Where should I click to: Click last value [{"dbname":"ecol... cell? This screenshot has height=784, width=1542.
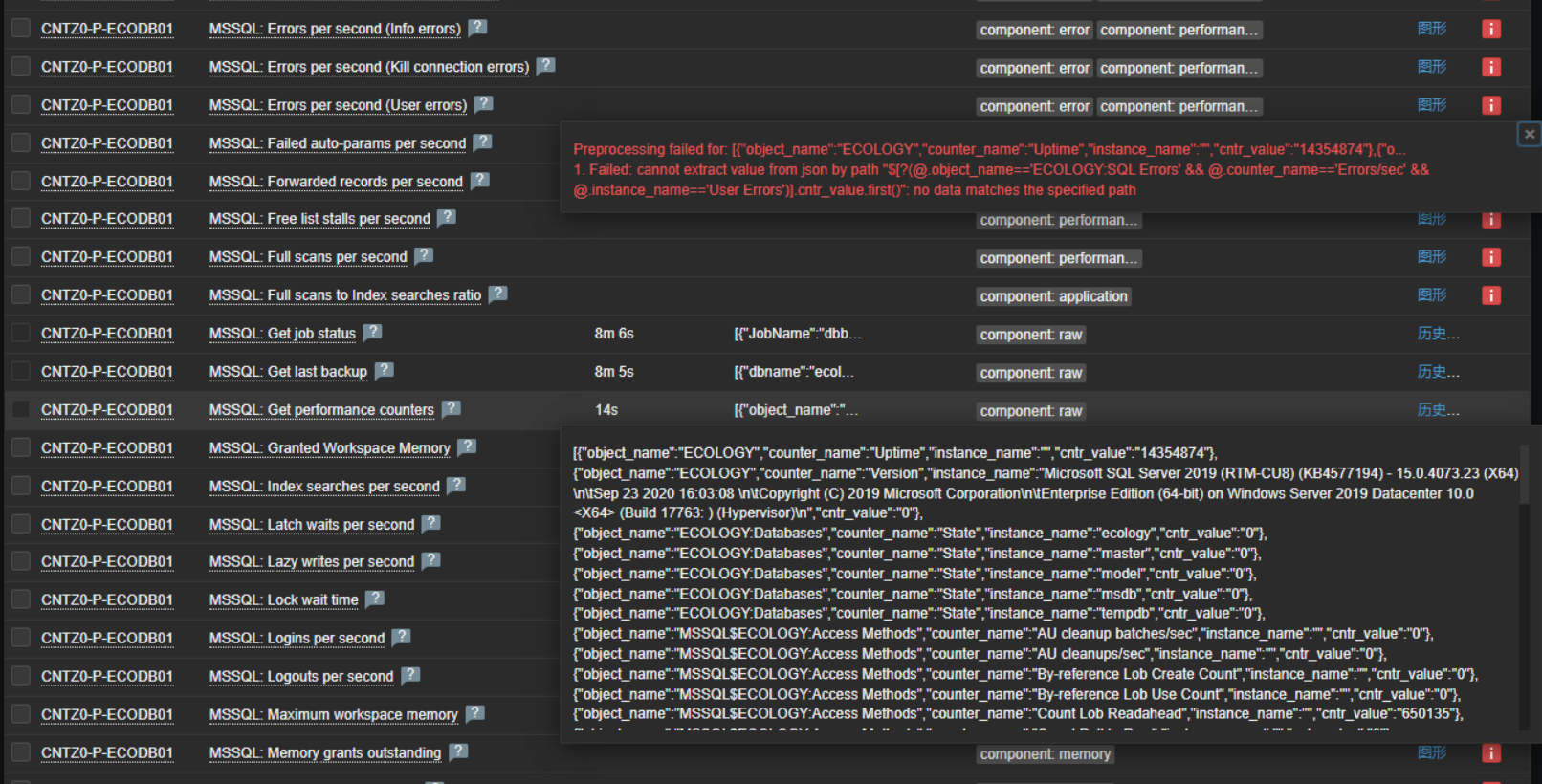coord(794,372)
